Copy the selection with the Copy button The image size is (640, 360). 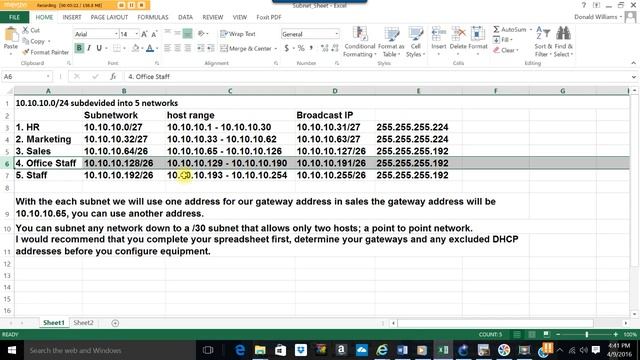coord(34,41)
